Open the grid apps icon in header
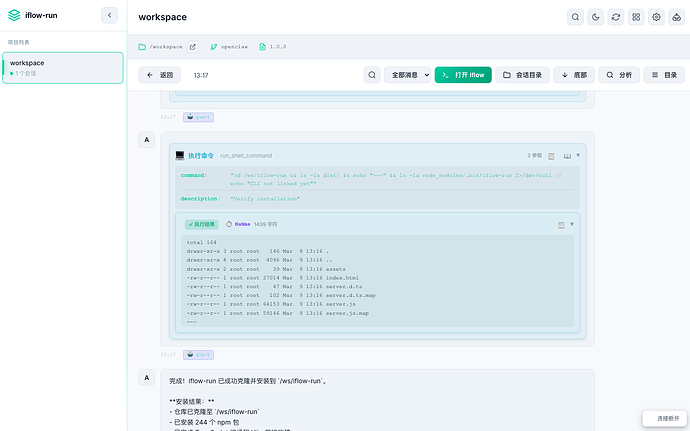The height and width of the screenshot is (431, 690). click(636, 17)
